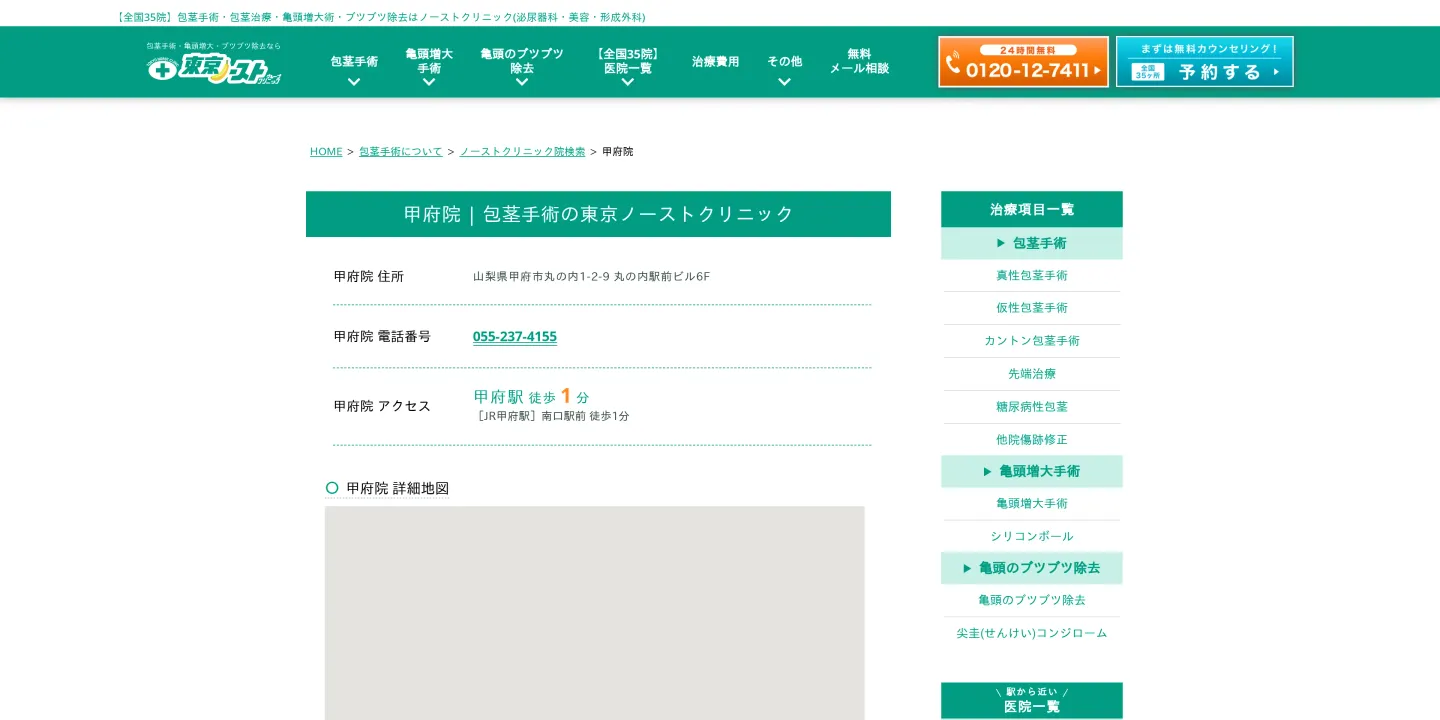The image size is (1440, 720).
Task: Expand the 亀頭増大手術 menu chevron
Action: (429, 82)
